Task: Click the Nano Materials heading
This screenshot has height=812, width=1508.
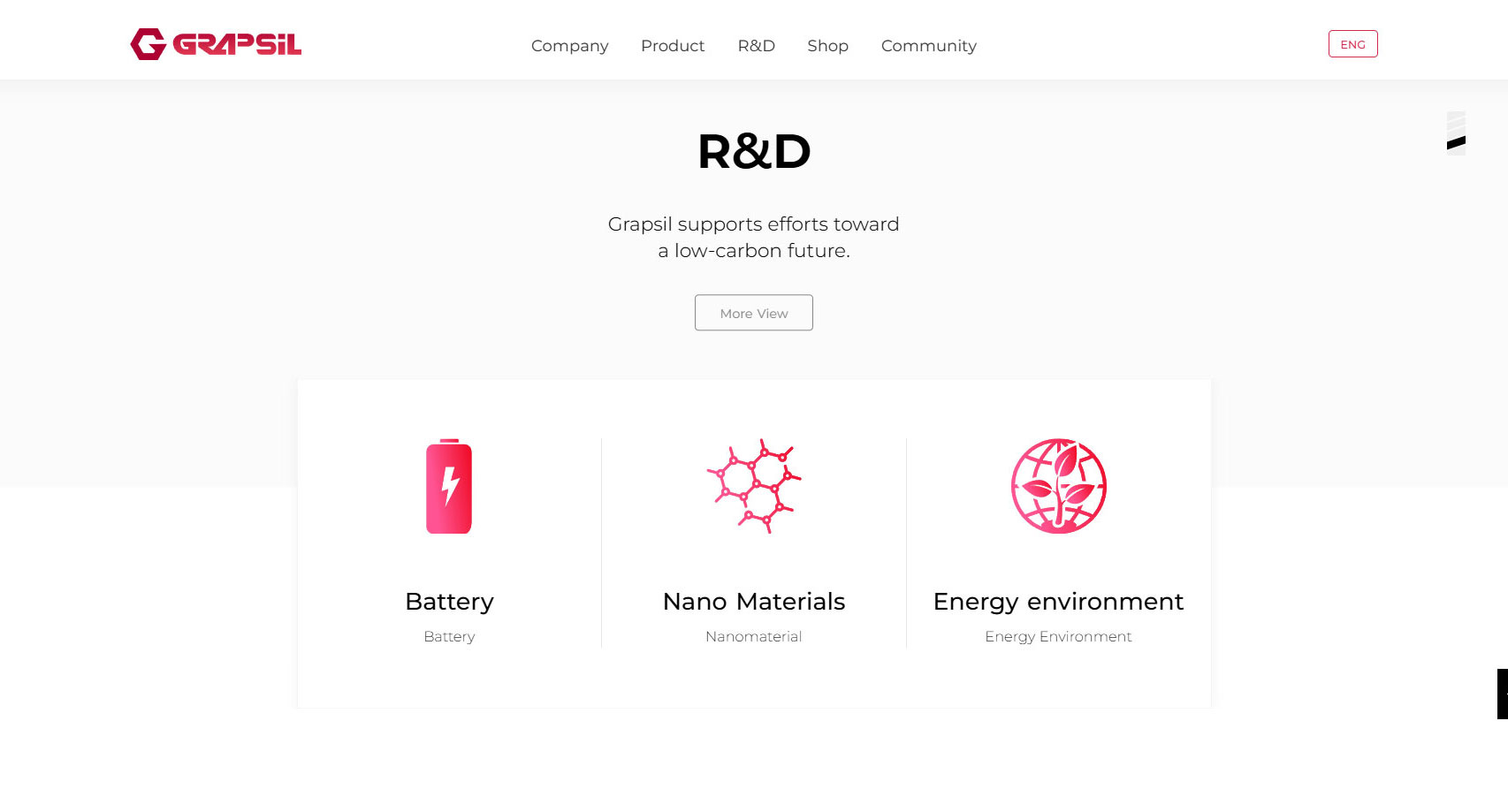Action: [x=754, y=602]
